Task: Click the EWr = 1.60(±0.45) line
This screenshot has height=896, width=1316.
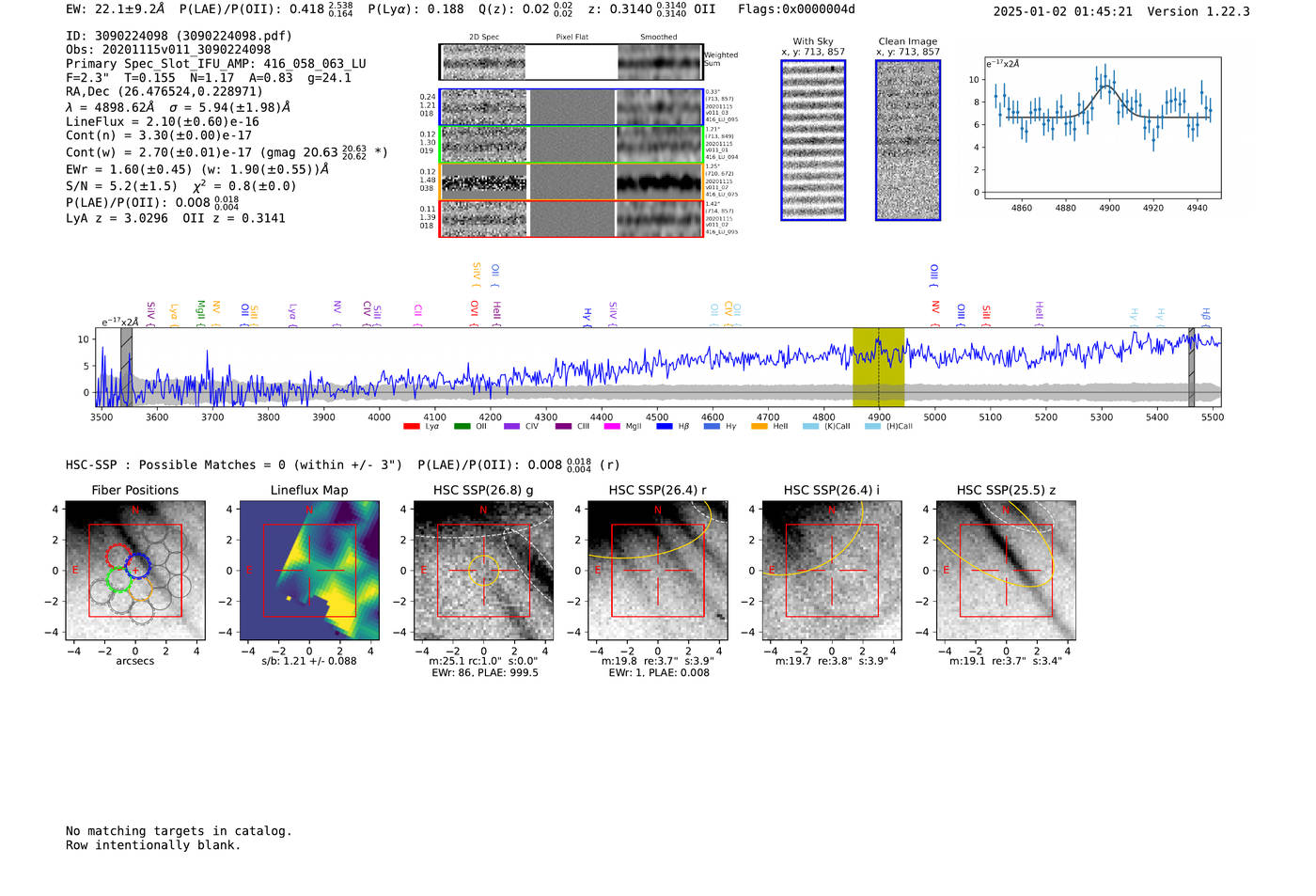Action: (x=197, y=170)
